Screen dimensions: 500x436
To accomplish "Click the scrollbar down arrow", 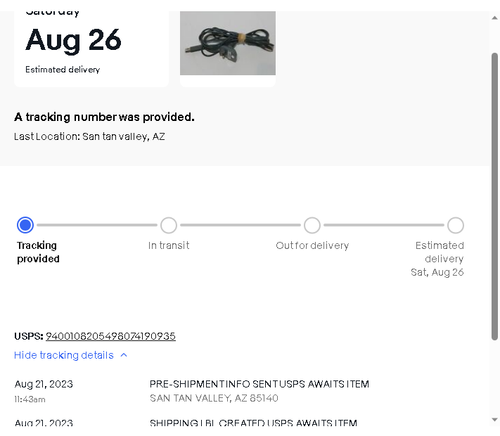I will pos(495,420).
